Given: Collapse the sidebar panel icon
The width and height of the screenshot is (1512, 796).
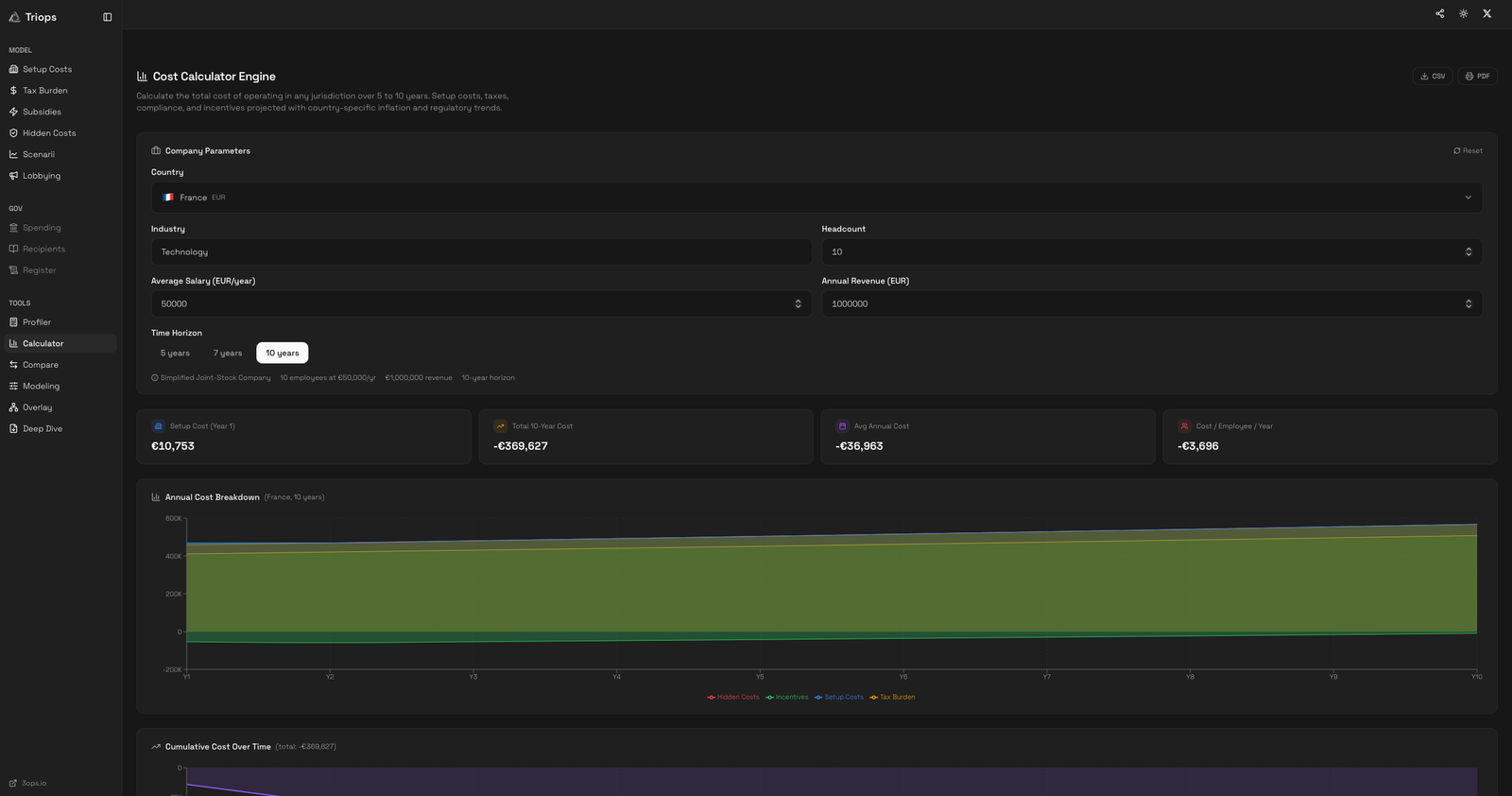Looking at the screenshot, I should click(x=107, y=17).
